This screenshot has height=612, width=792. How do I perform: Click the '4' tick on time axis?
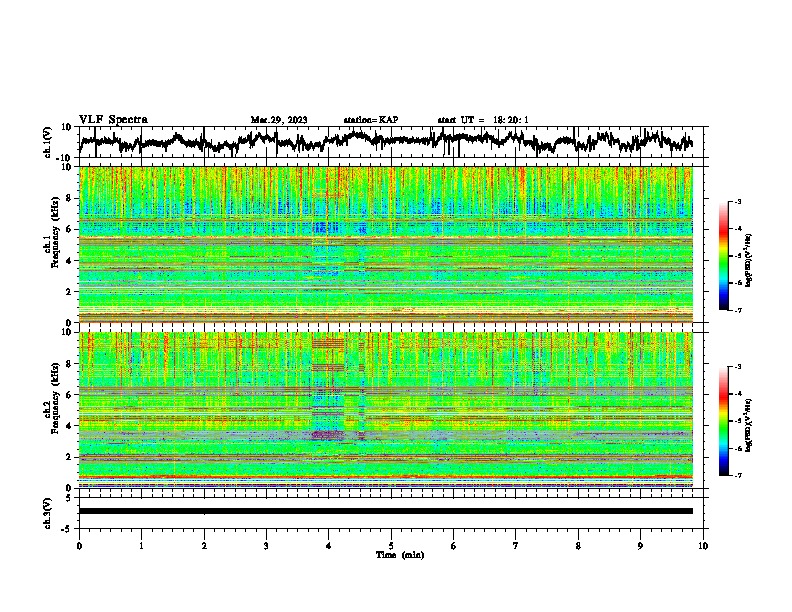coord(329,546)
